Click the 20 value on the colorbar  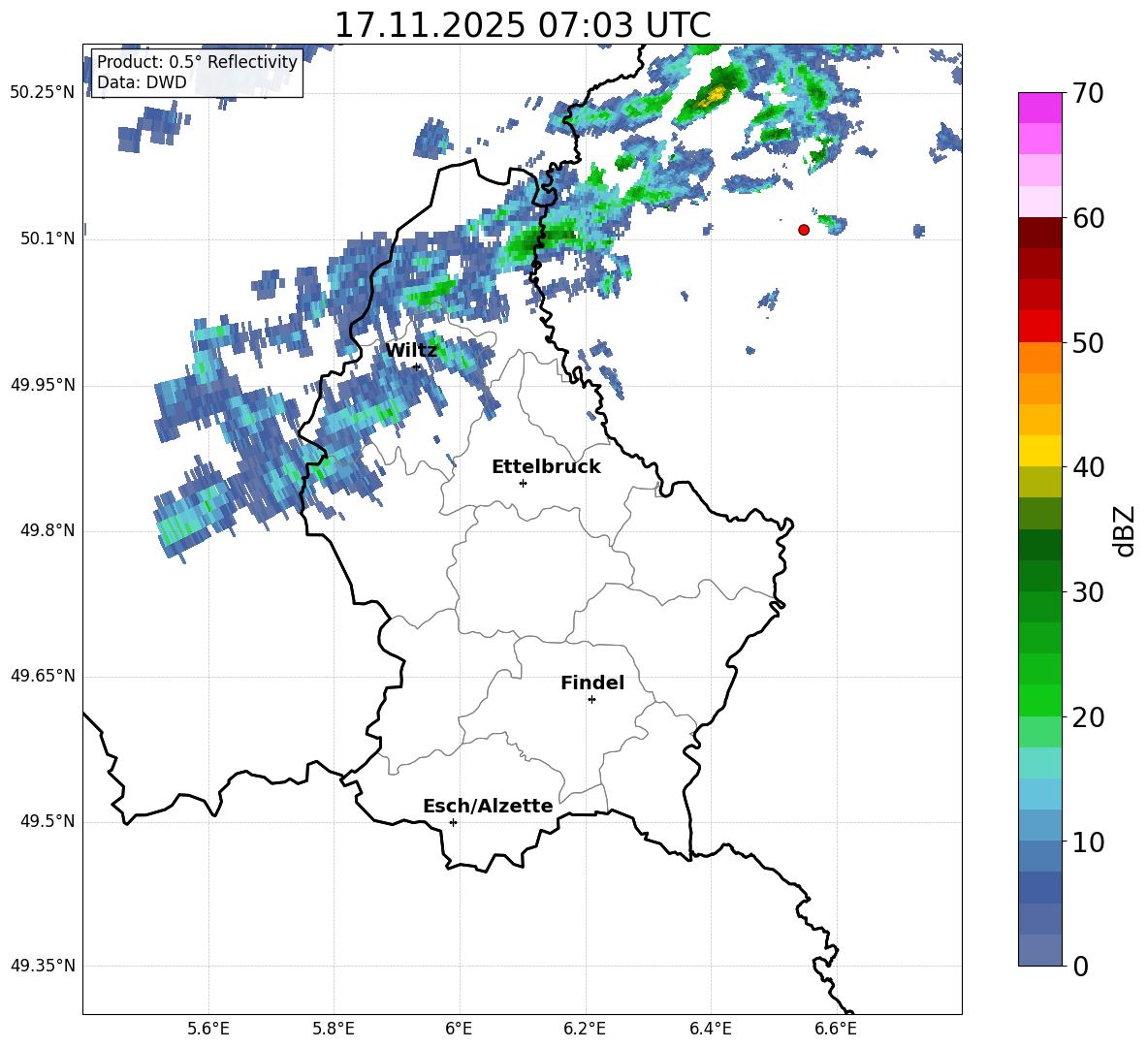pyautogui.click(x=1088, y=717)
